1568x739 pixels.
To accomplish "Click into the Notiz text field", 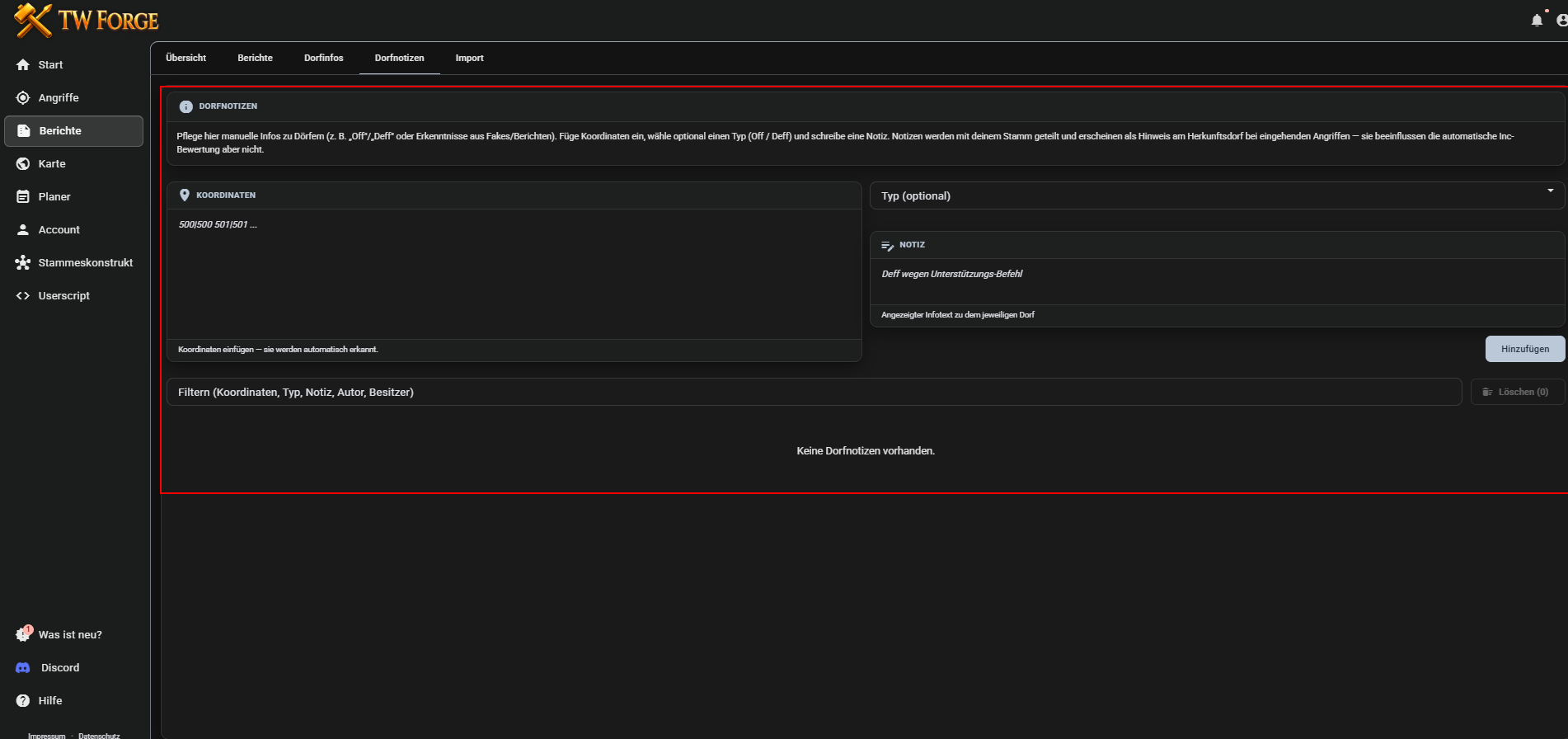I will point(1217,281).
